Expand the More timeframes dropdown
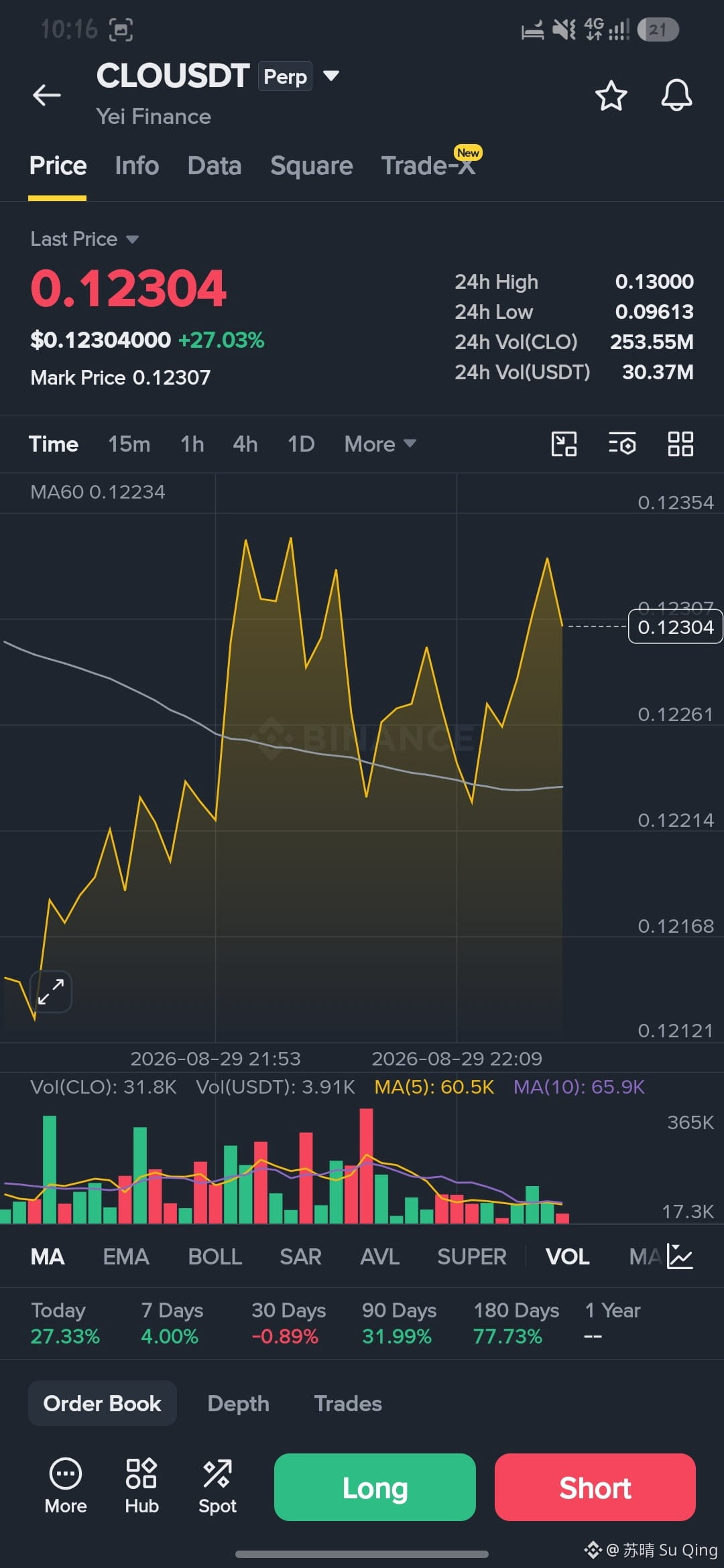 (x=380, y=444)
